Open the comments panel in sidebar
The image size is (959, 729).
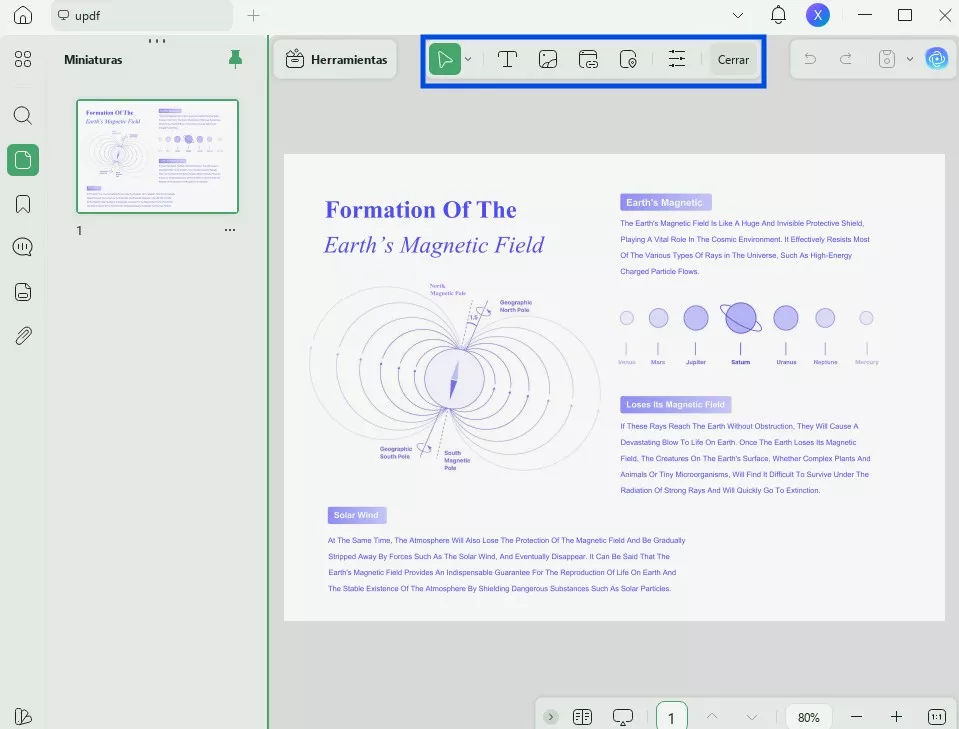[23, 248]
